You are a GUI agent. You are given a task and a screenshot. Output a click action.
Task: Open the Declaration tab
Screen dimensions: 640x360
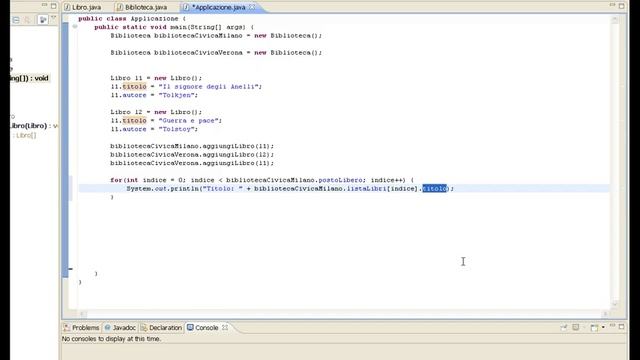161,328
